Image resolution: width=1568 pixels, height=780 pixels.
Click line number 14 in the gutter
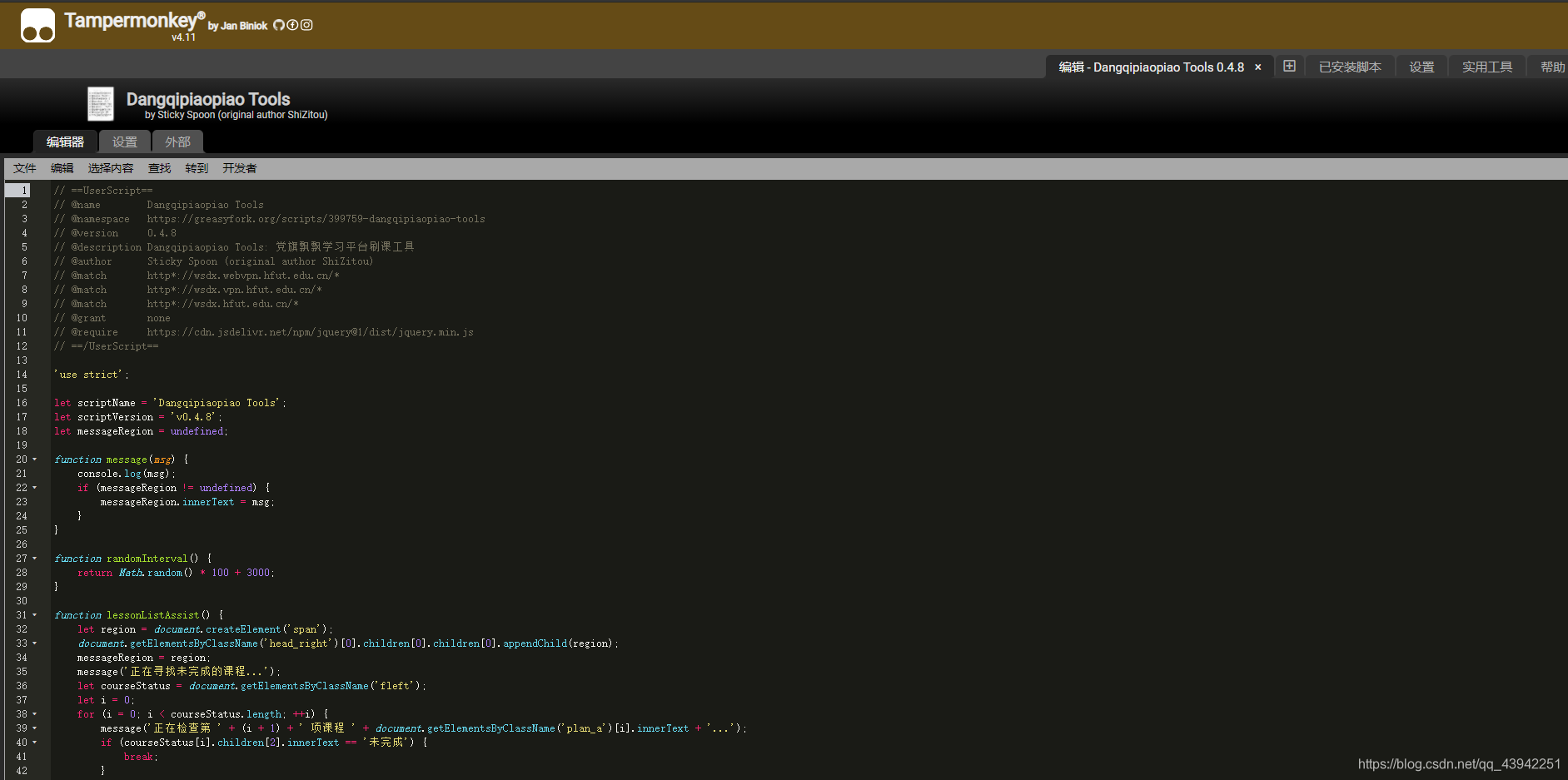pyautogui.click(x=22, y=375)
